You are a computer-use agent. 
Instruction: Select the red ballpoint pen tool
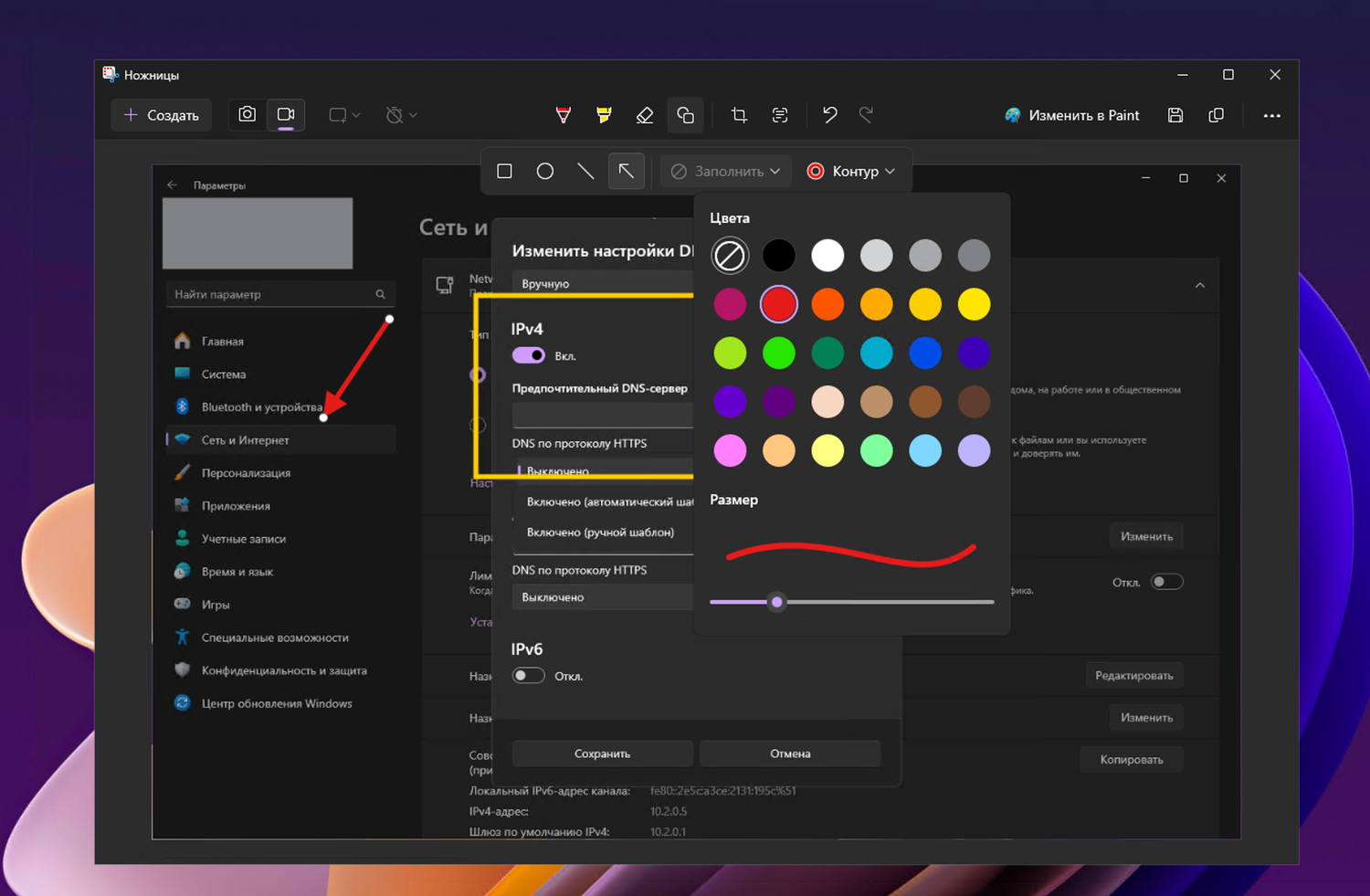tap(564, 115)
